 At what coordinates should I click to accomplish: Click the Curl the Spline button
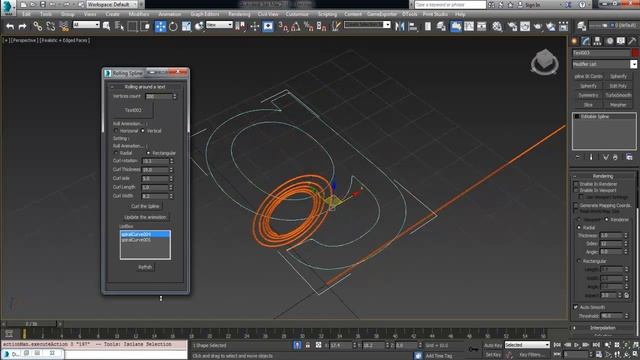coord(145,206)
